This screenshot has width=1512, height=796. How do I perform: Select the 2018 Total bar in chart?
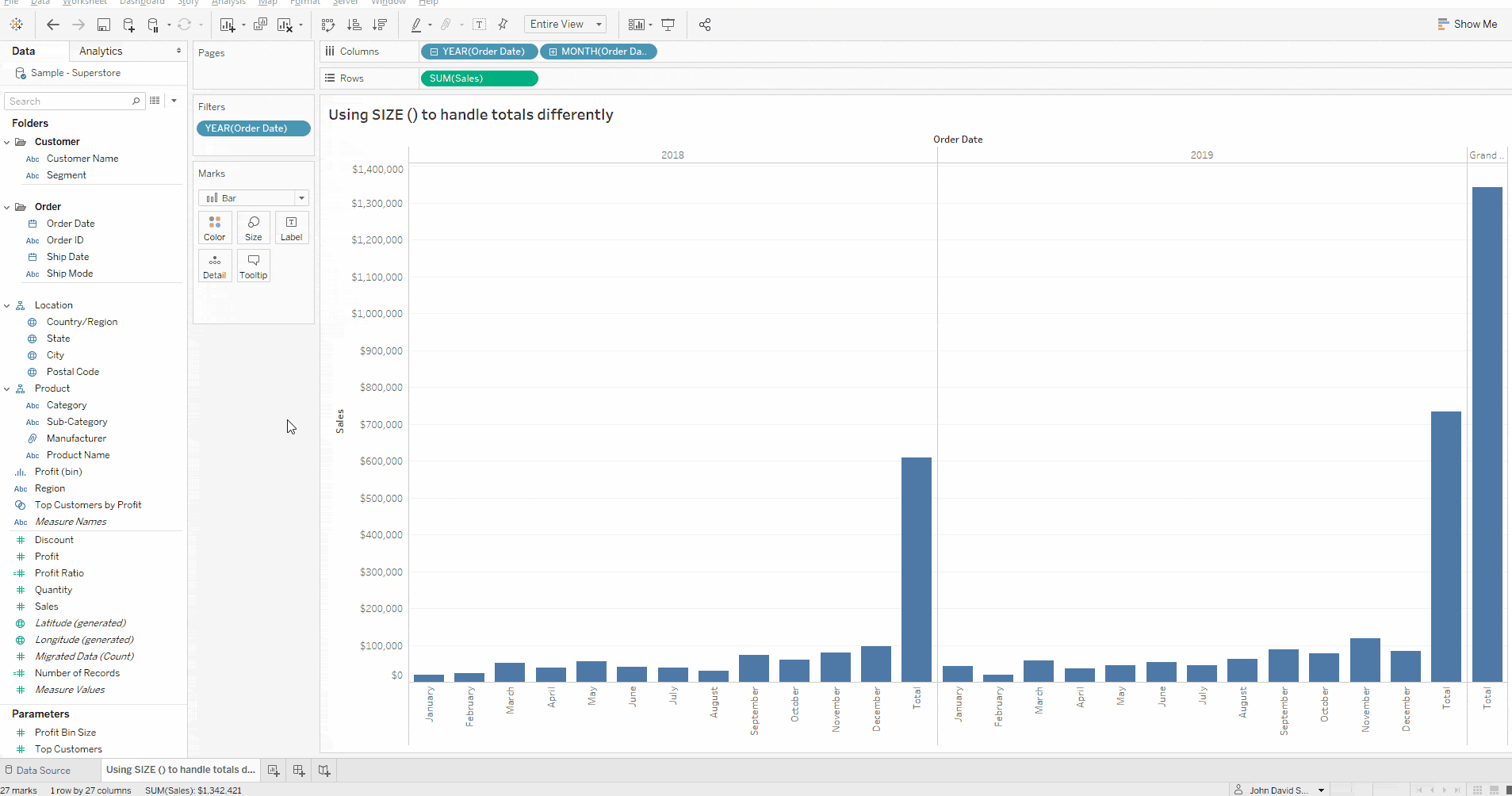click(x=916, y=569)
